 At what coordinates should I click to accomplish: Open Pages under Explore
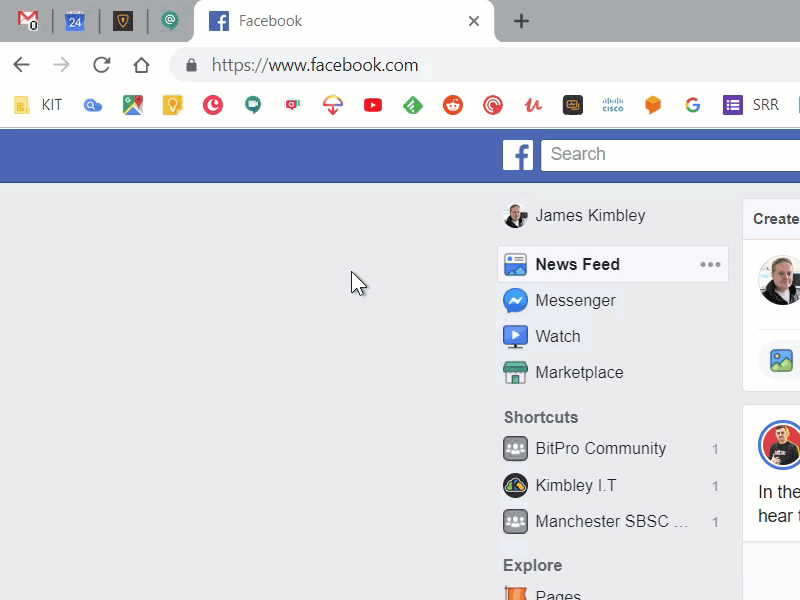pyautogui.click(x=542, y=594)
